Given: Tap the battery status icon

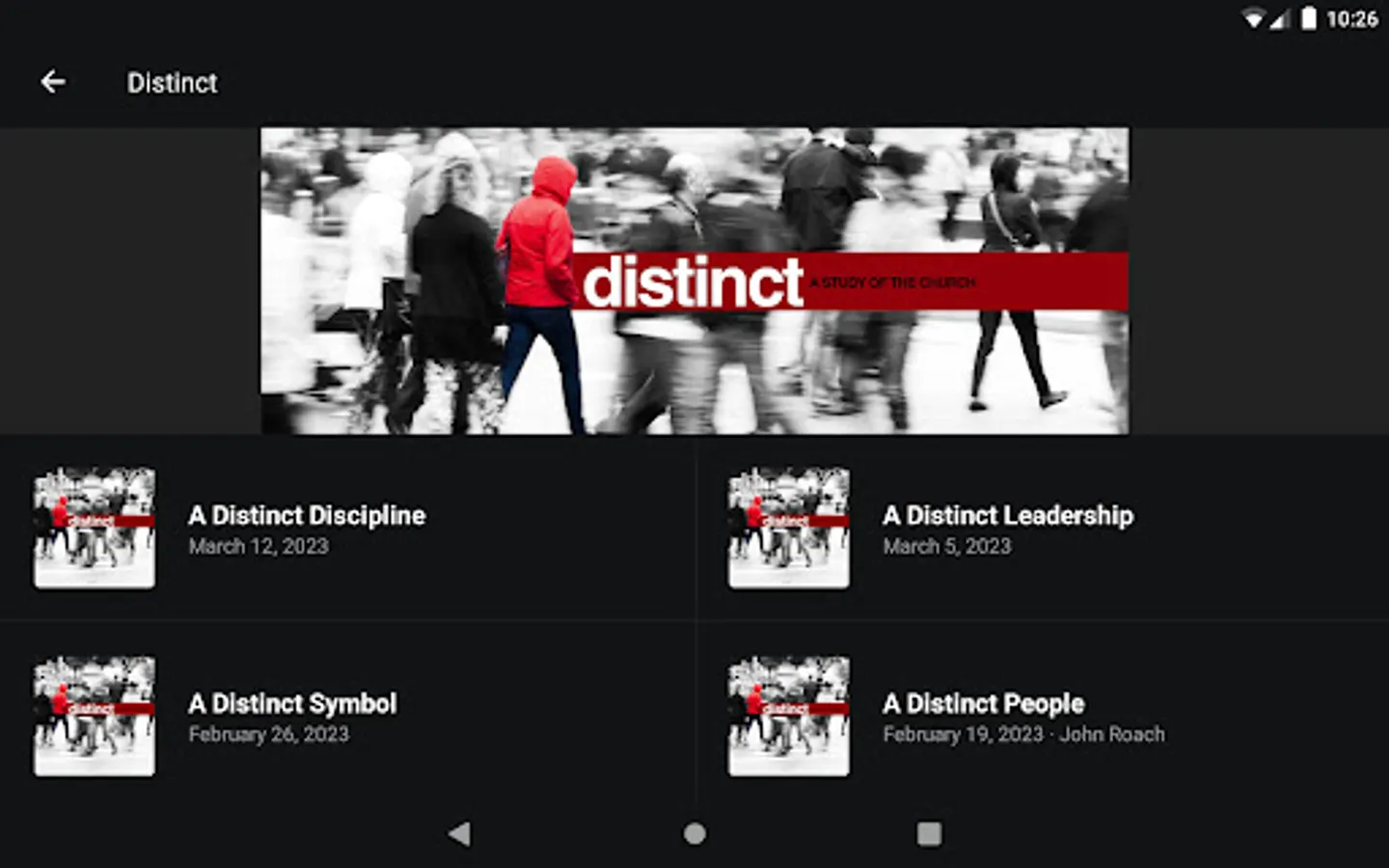Looking at the screenshot, I should point(1308,18).
